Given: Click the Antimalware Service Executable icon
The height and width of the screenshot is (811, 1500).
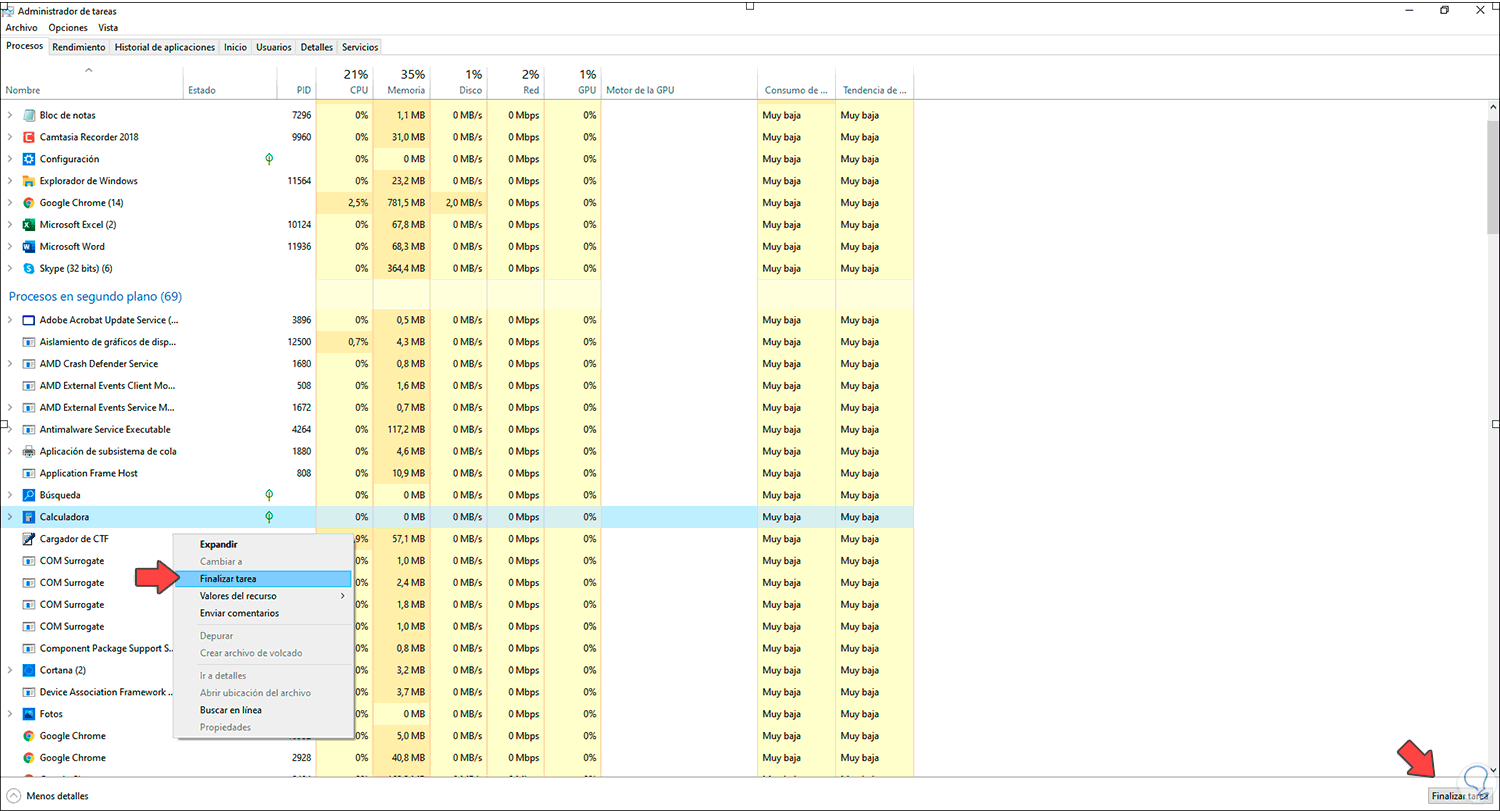Looking at the screenshot, I should 29,430.
